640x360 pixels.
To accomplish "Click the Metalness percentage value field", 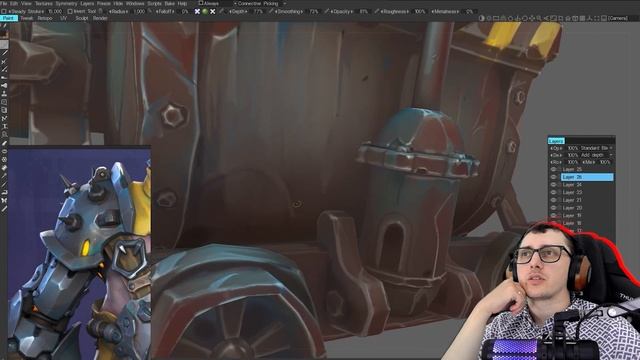I will [469, 11].
